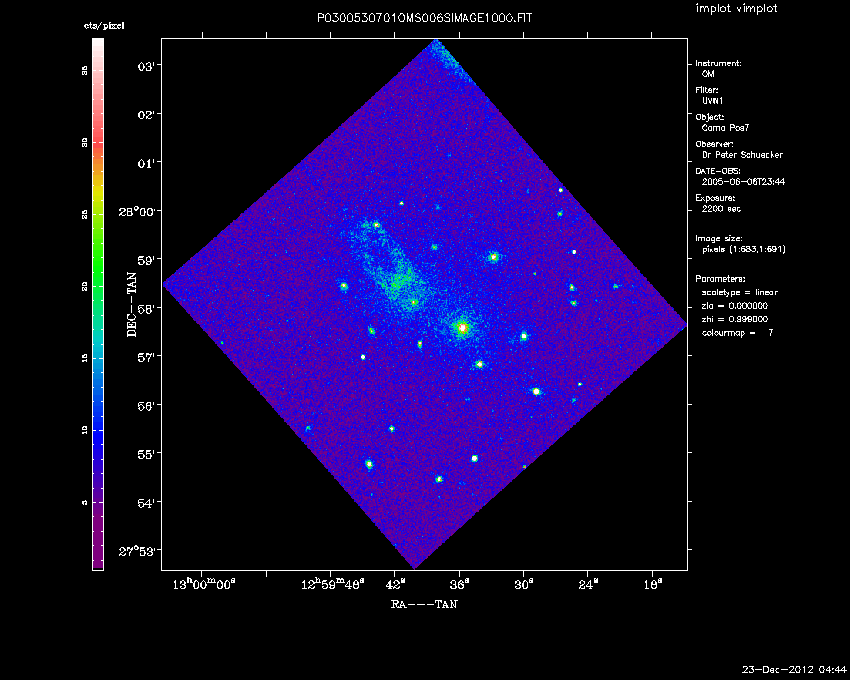Click the 36s right ascension tick label

pos(460,585)
